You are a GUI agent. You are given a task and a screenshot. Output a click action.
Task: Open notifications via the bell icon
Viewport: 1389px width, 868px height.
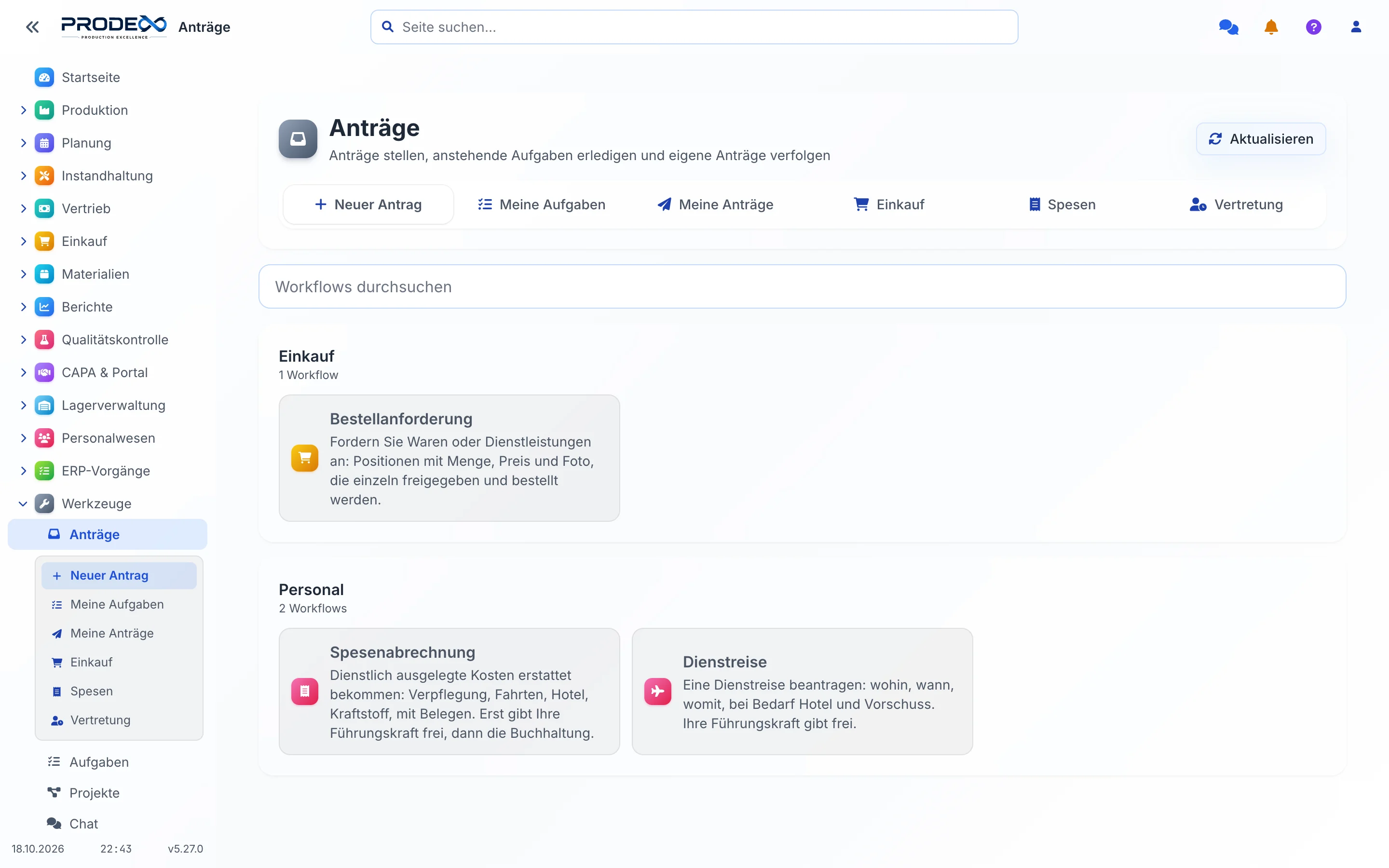(1271, 27)
